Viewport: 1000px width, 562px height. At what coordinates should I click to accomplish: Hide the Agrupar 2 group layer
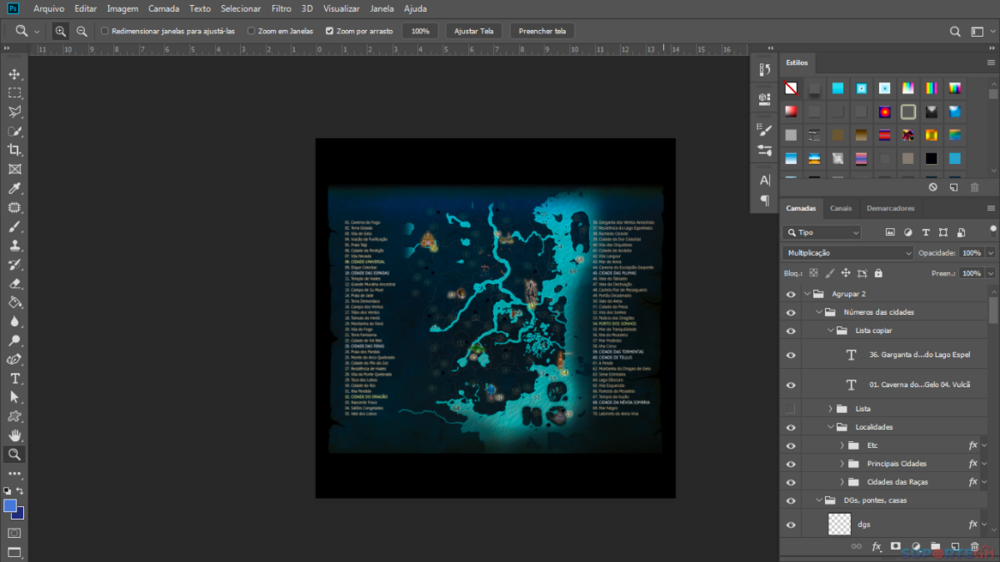click(791, 294)
